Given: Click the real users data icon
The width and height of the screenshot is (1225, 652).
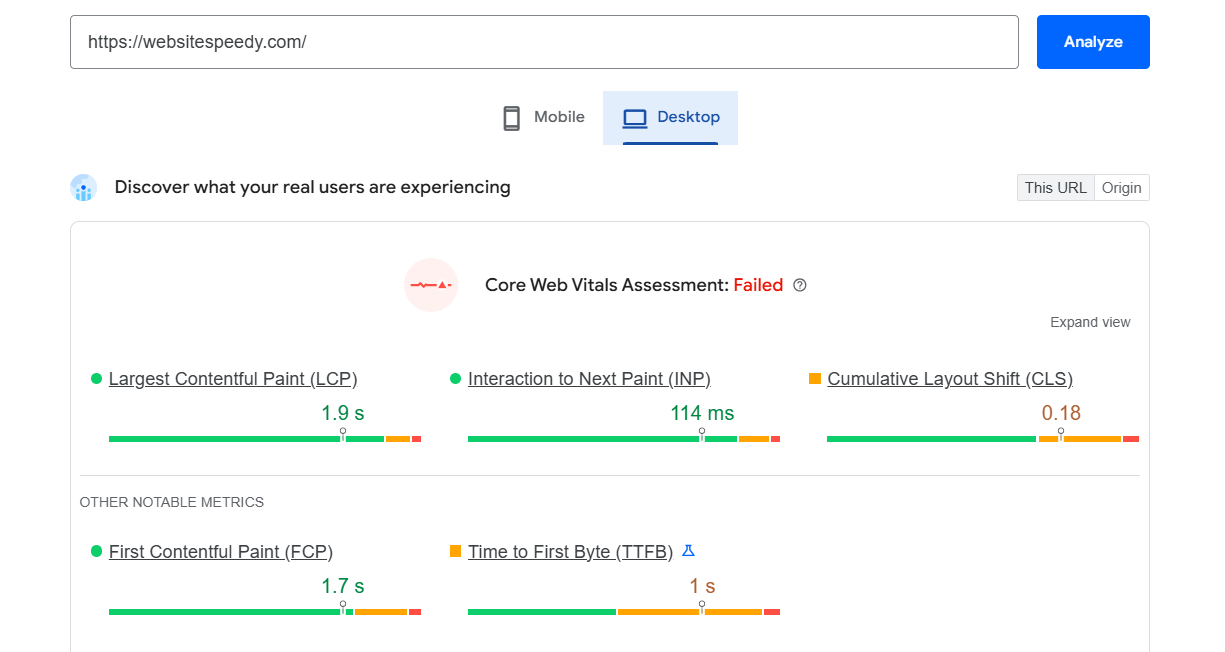Looking at the screenshot, I should pos(83,188).
